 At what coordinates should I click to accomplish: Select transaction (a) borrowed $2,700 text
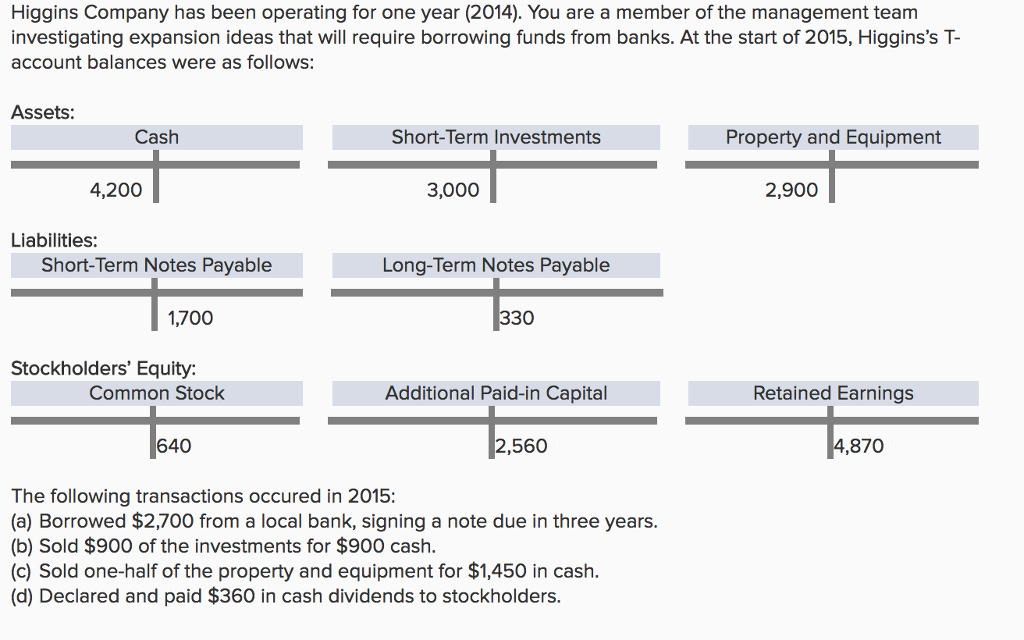point(334,521)
